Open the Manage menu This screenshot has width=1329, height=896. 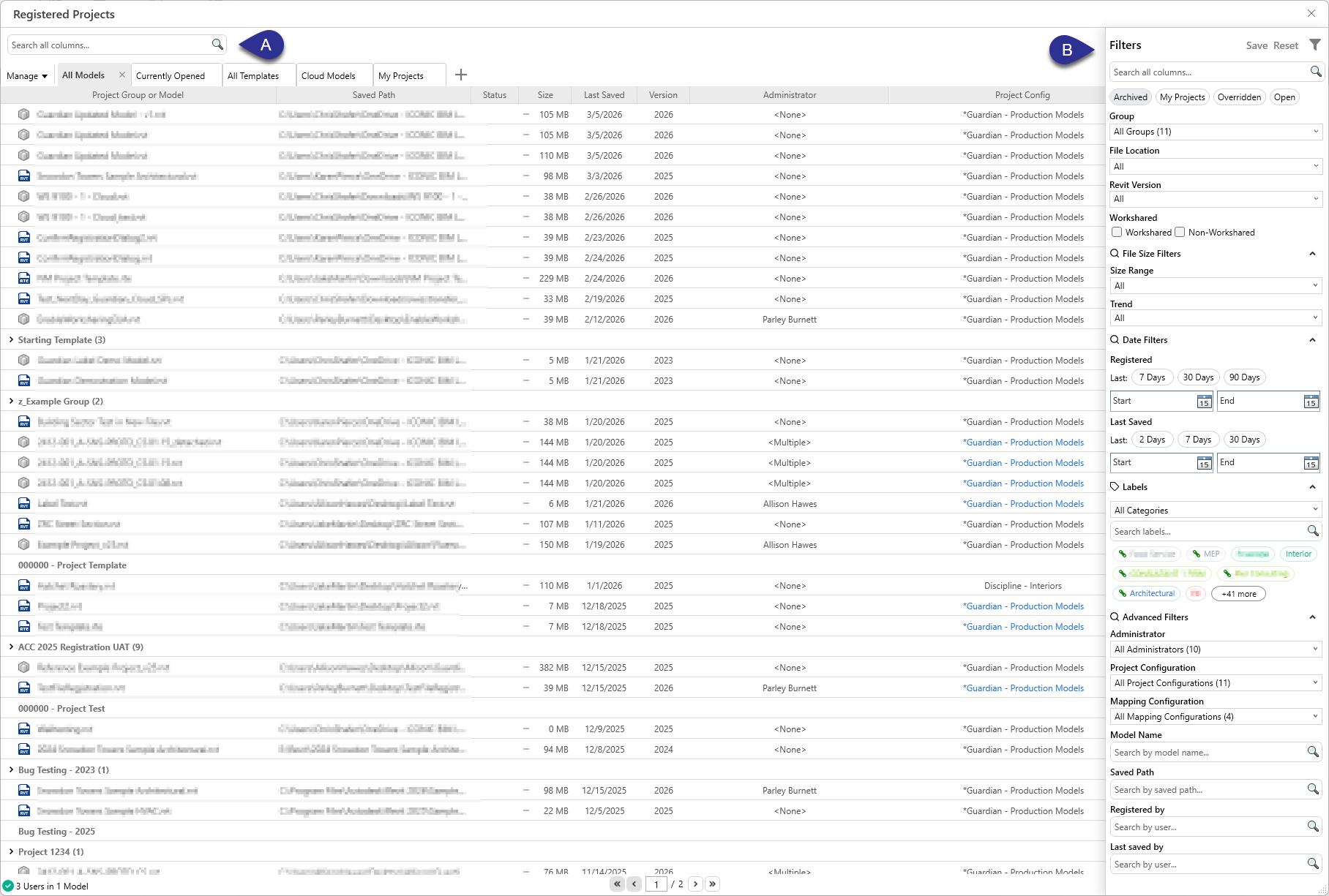(x=27, y=75)
